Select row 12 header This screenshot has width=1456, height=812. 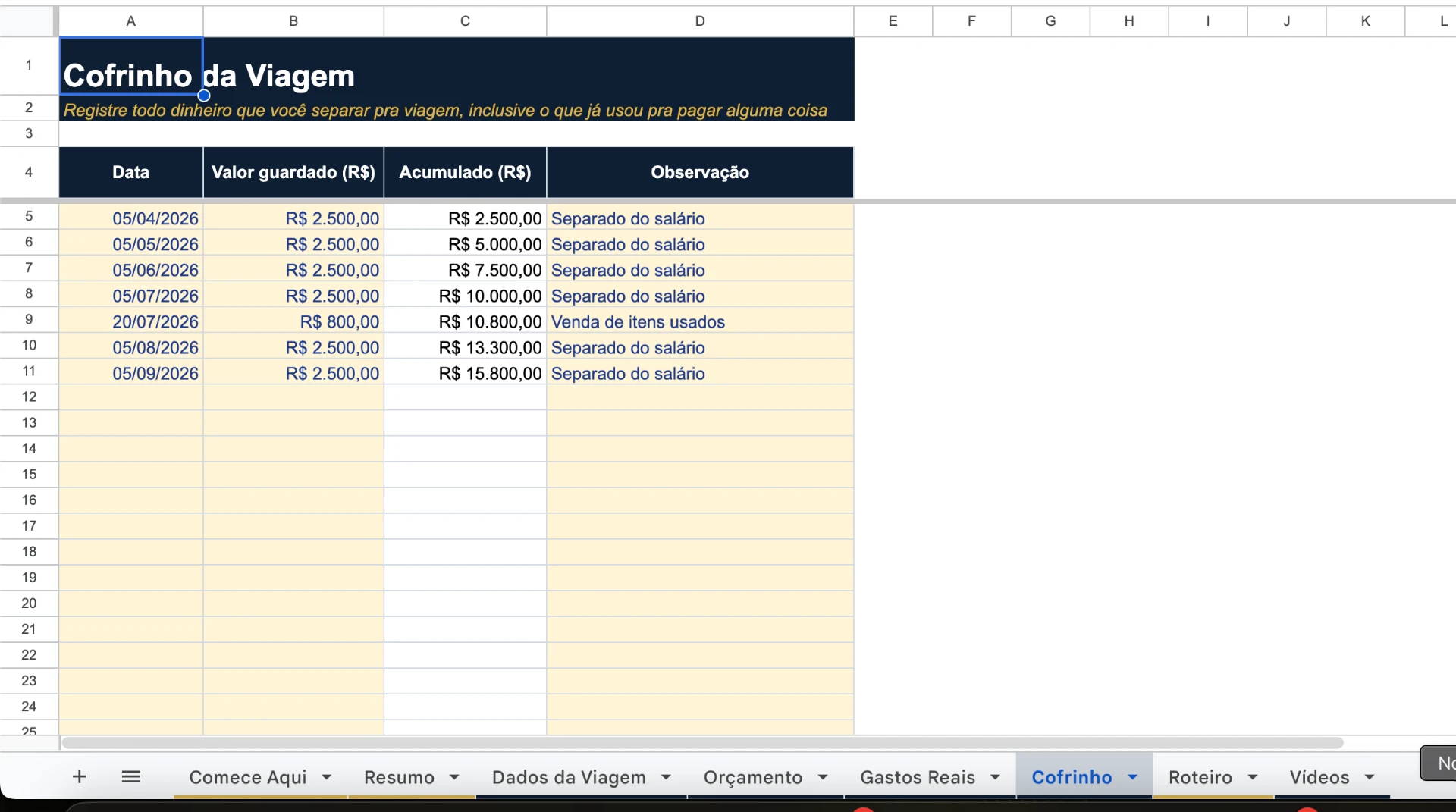pos(29,397)
